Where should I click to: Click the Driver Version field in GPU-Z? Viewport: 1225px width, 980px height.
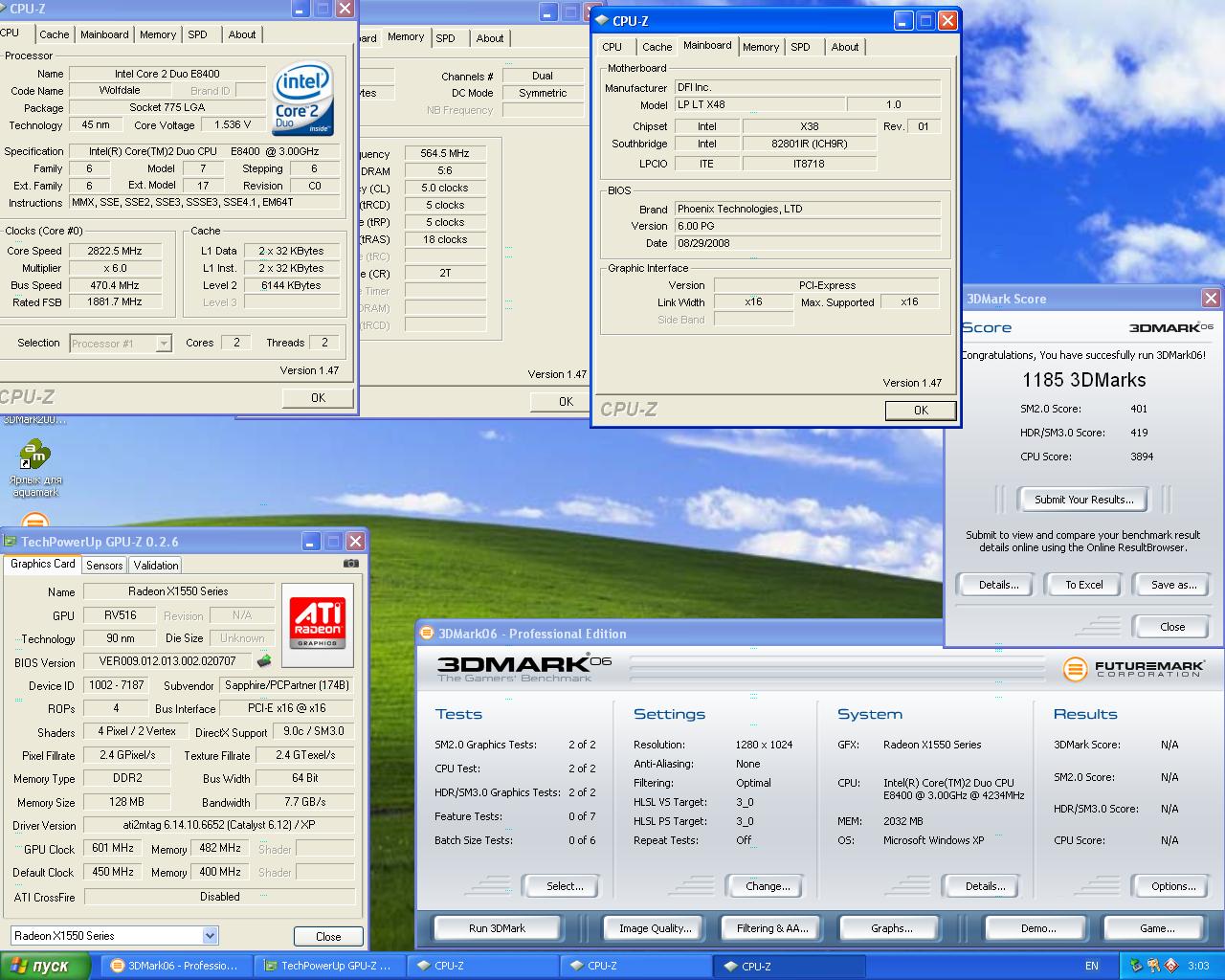(218, 825)
